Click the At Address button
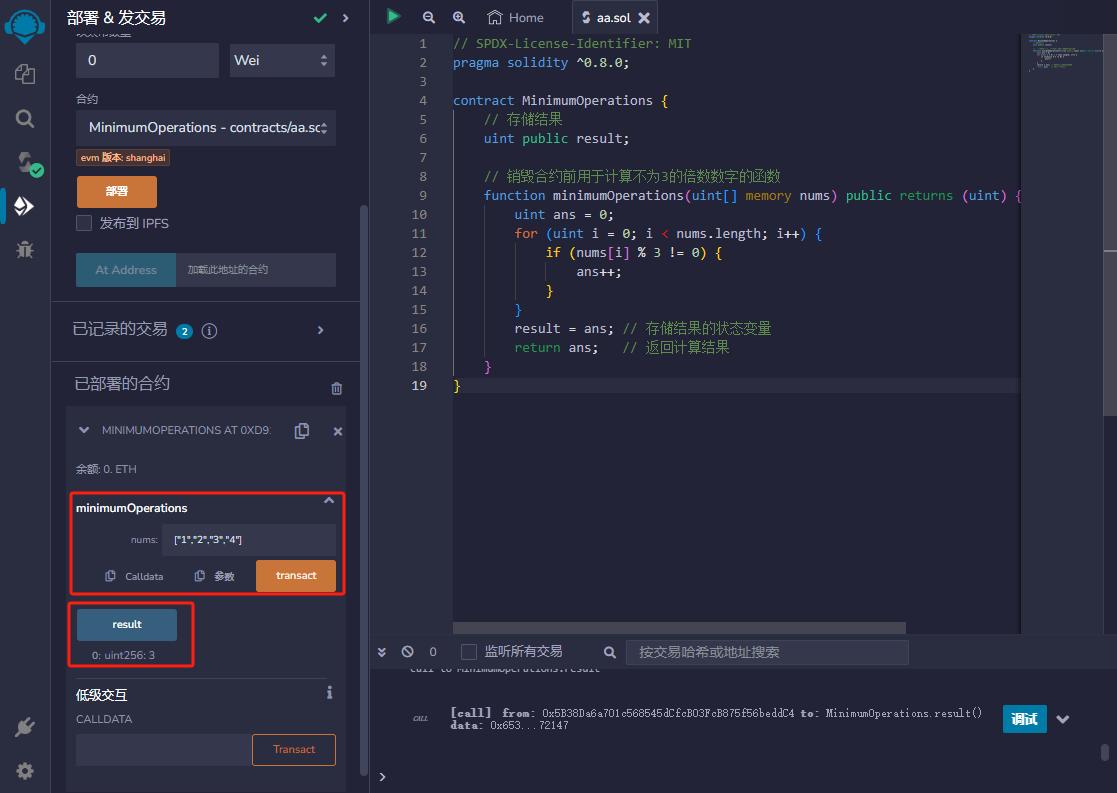Image resolution: width=1117 pixels, height=793 pixels. [126, 270]
